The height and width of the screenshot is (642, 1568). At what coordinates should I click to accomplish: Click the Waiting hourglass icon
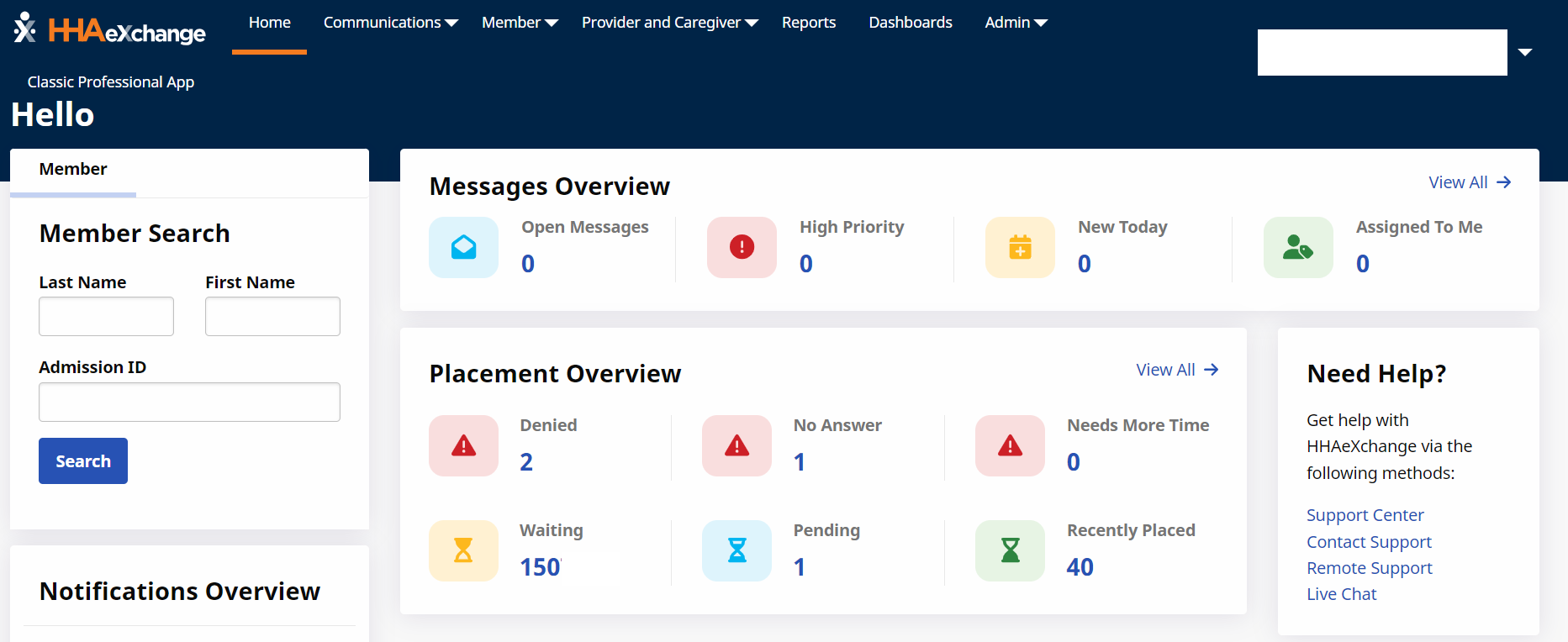point(463,550)
